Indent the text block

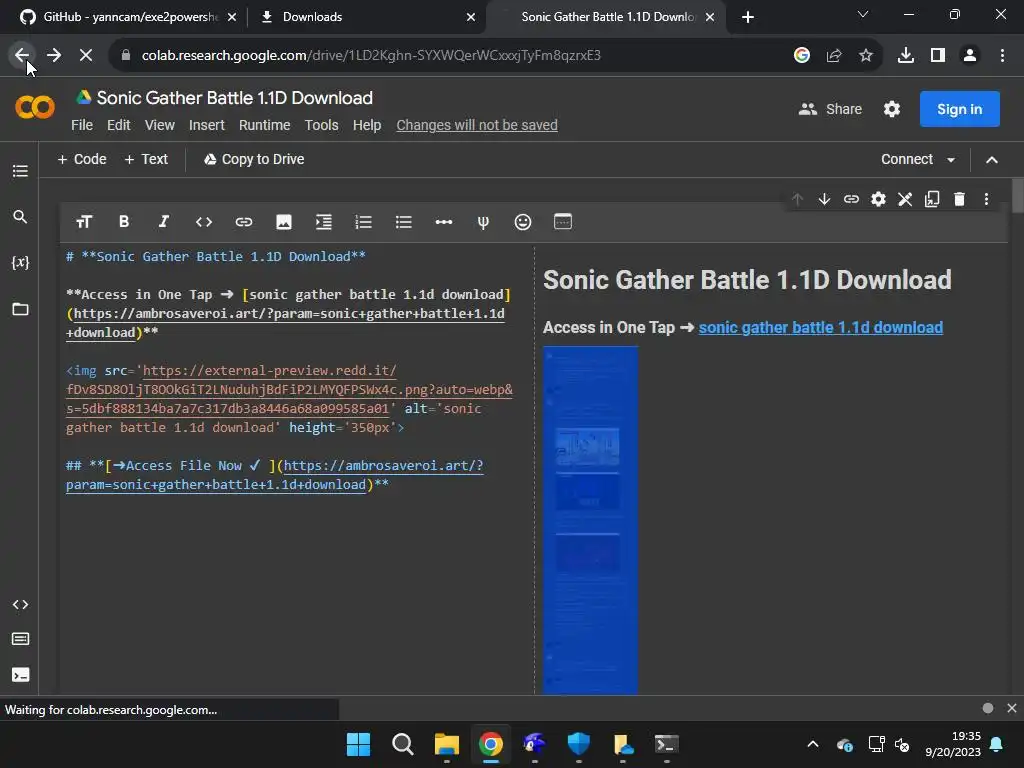pos(323,222)
